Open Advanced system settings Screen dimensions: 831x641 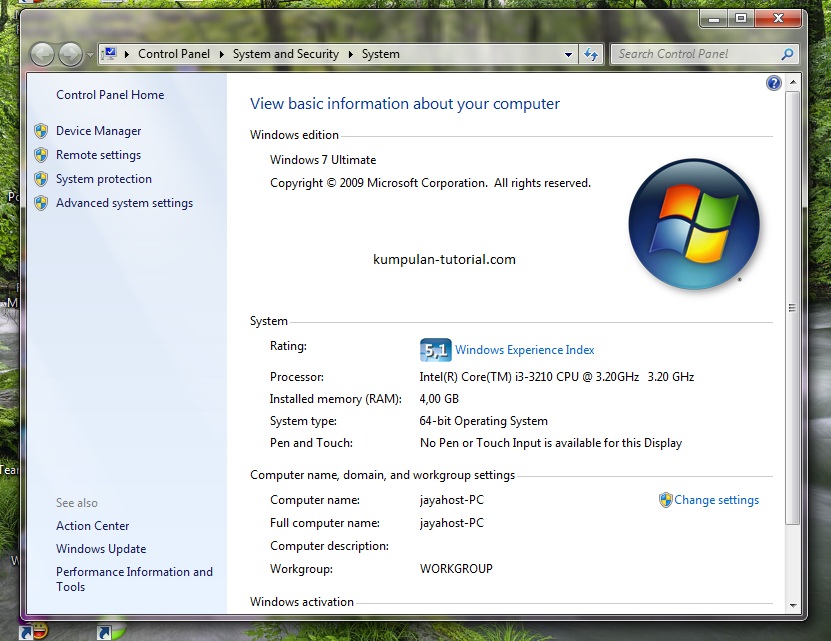[x=125, y=203]
